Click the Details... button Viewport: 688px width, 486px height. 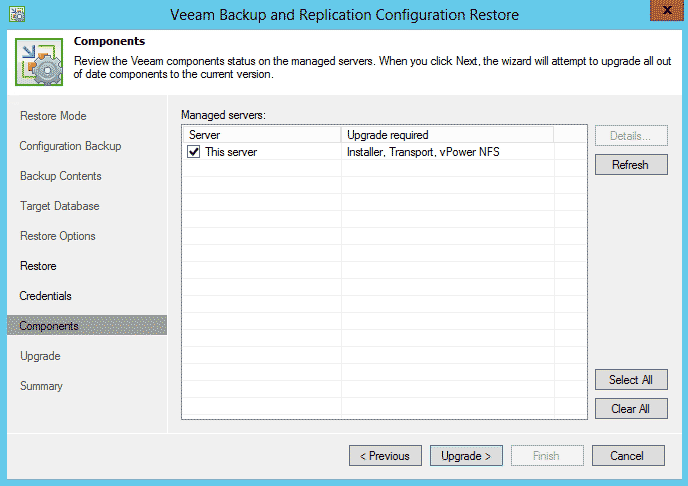click(631, 136)
